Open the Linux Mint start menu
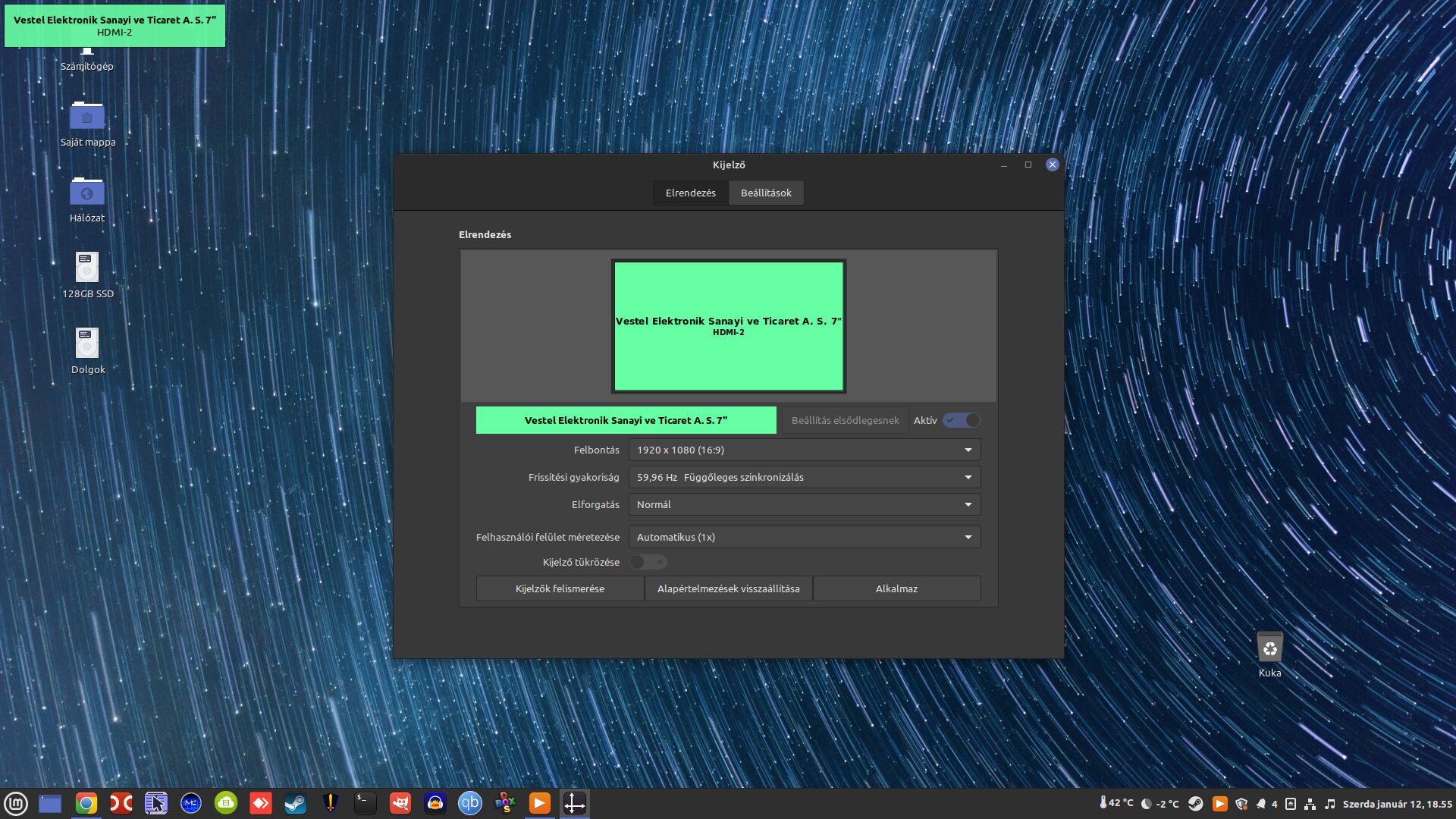Screen dimensions: 1456x819 coord(16,803)
